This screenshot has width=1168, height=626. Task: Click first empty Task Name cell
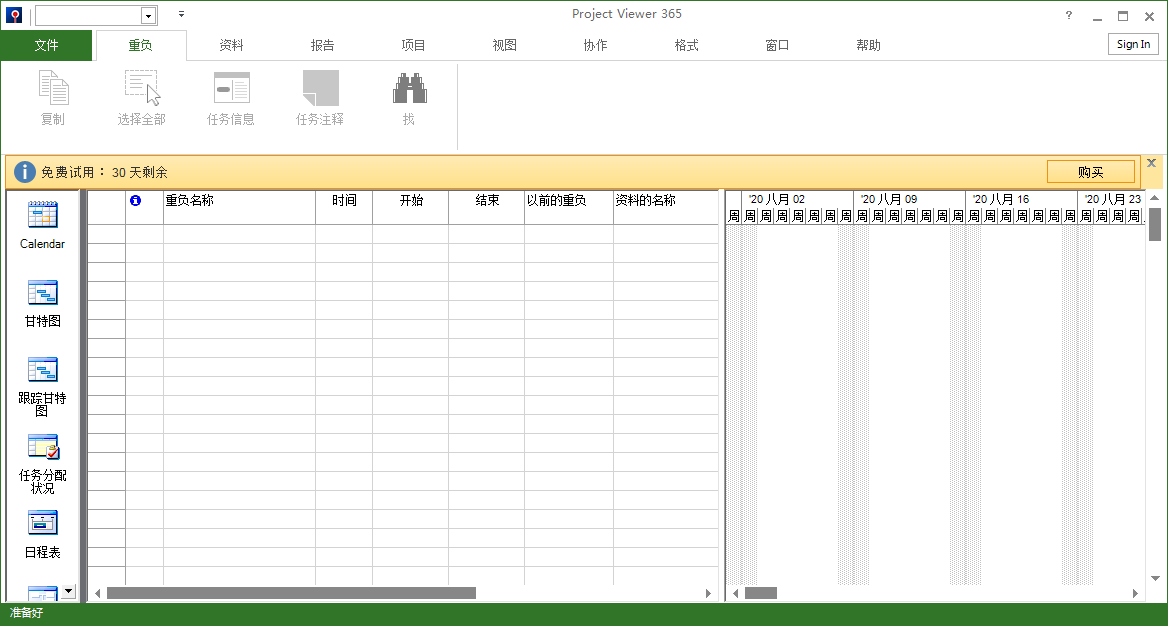pos(239,234)
